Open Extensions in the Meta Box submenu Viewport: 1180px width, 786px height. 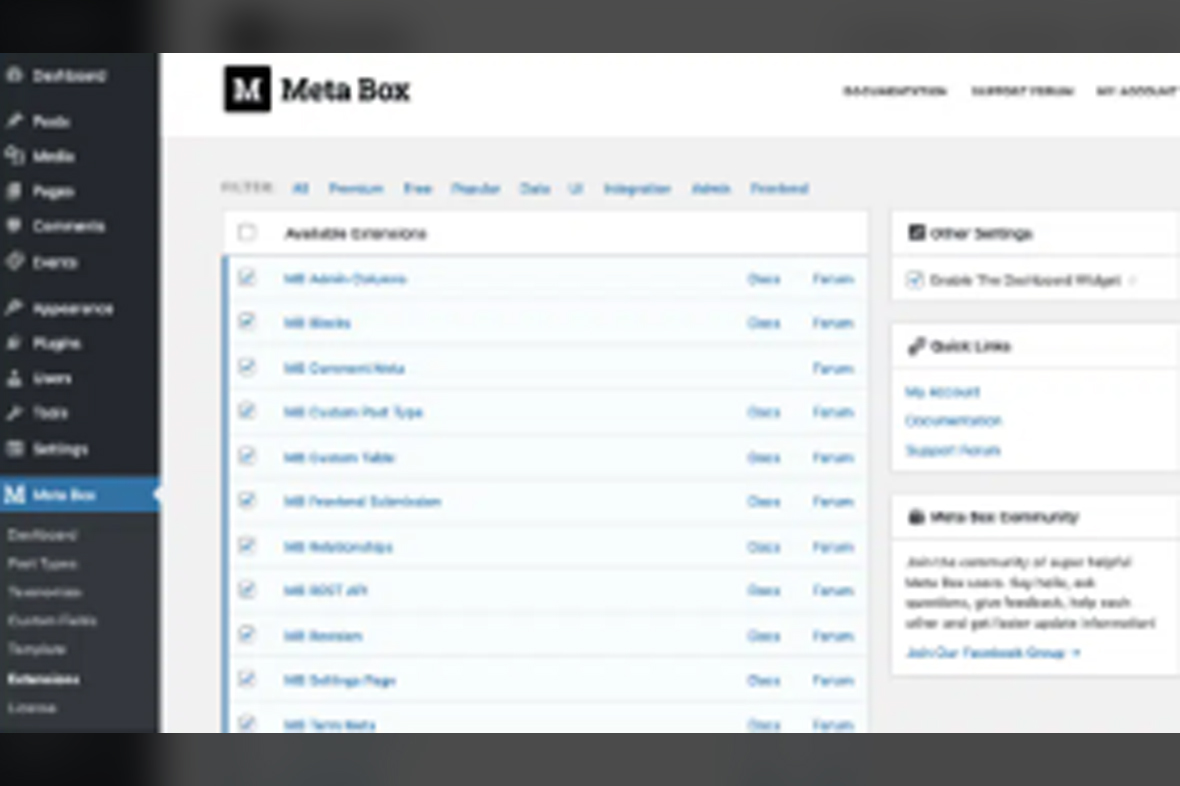coord(44,678)
